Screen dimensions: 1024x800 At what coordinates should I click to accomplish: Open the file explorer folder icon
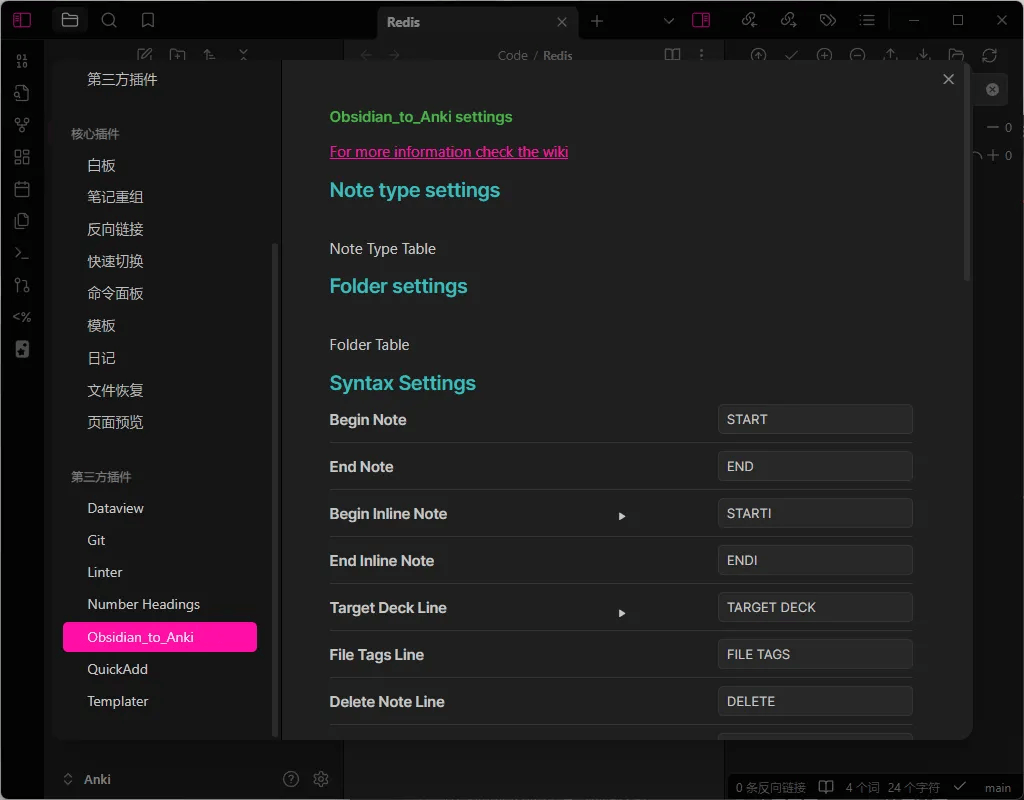(x=70, y=20)
